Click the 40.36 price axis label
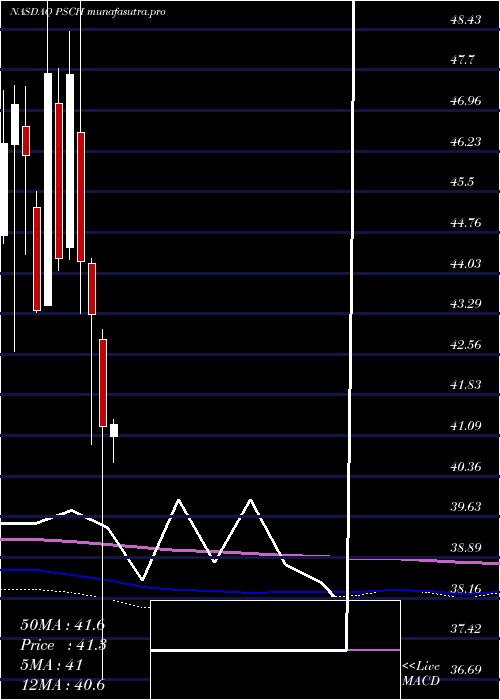 click(x=465, y=467)
